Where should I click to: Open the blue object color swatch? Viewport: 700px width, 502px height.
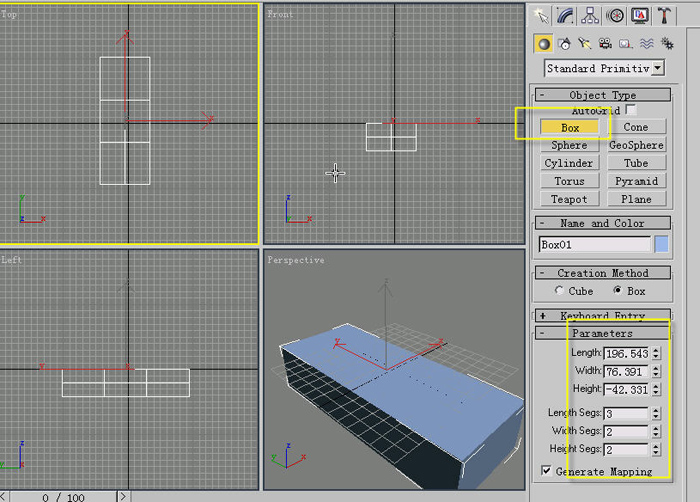tap(661, 245)
